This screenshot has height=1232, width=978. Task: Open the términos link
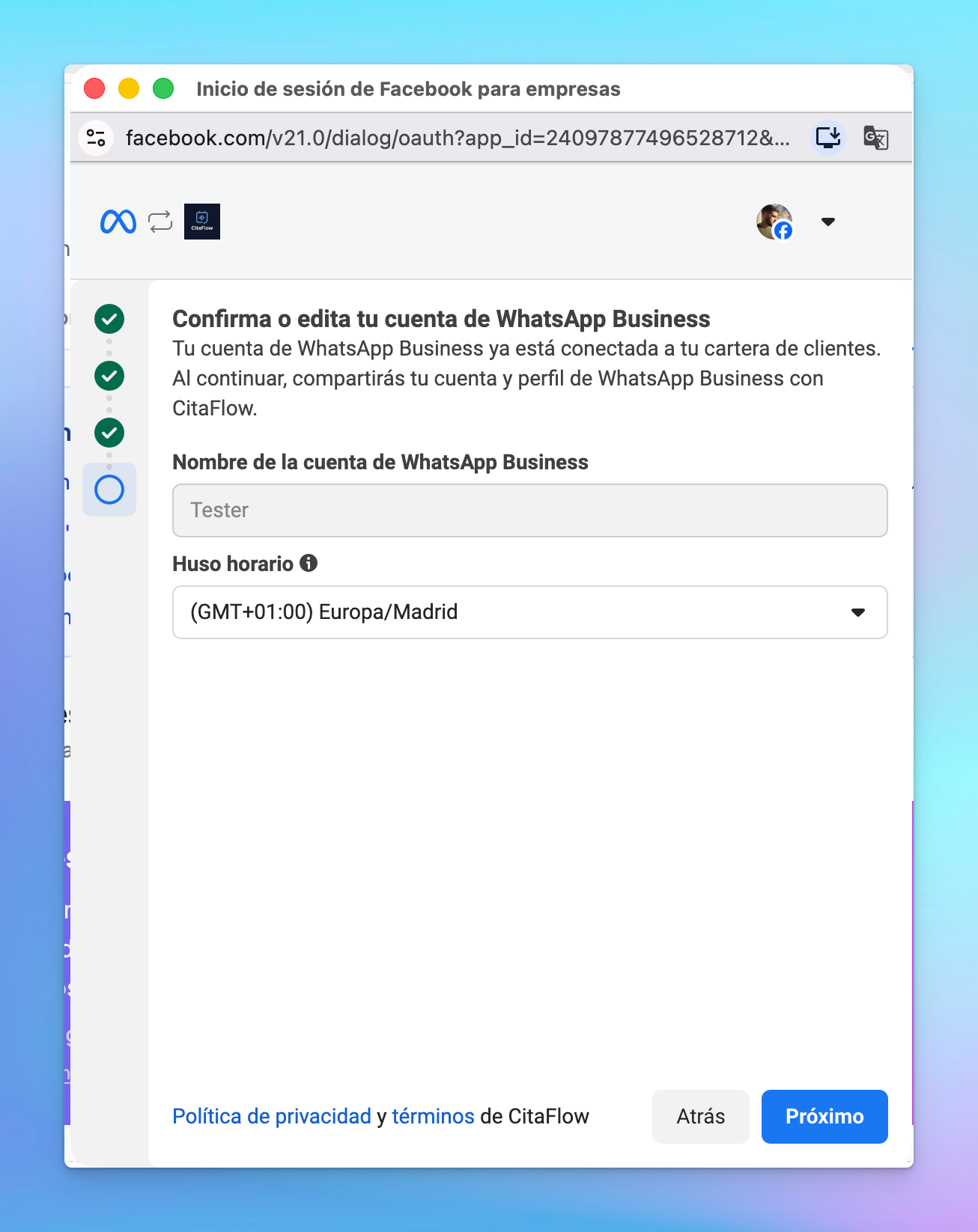433,1117
